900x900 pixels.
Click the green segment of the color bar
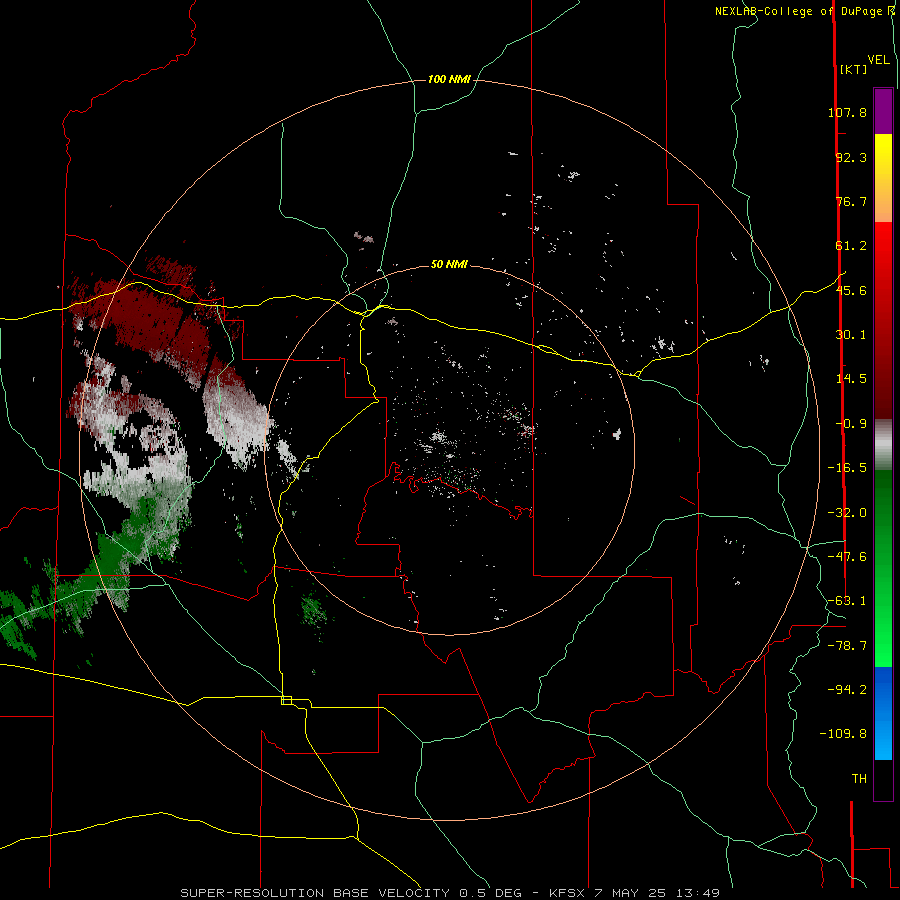(883, 568)
